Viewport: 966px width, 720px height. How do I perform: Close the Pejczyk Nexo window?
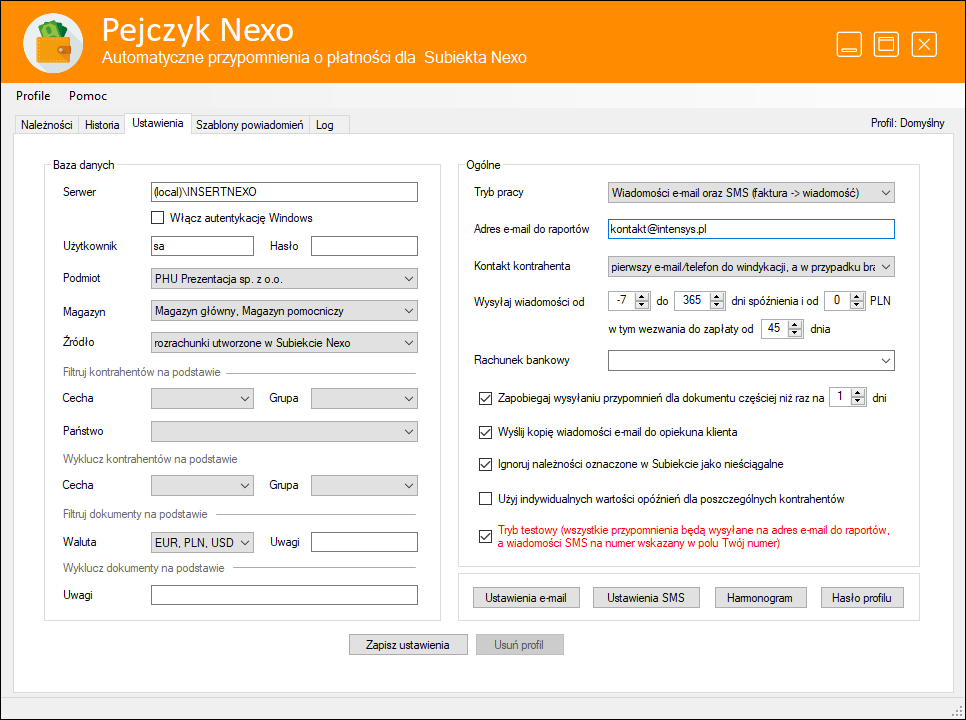point(924,44)
